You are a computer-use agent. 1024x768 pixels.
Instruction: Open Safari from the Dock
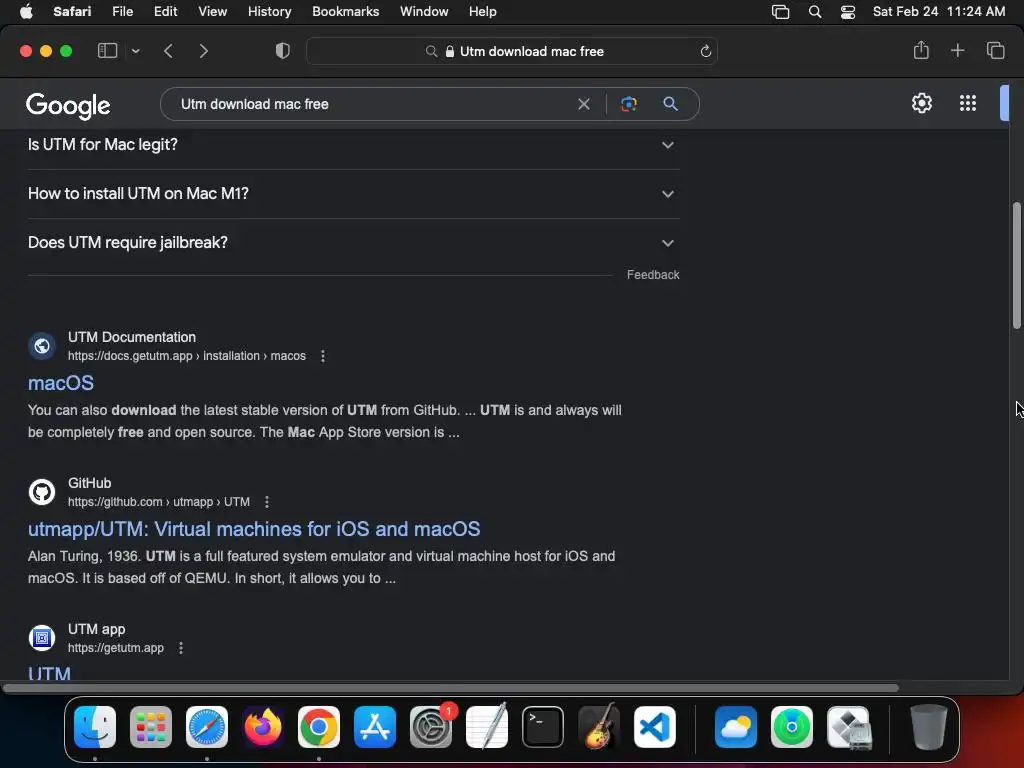207,727
